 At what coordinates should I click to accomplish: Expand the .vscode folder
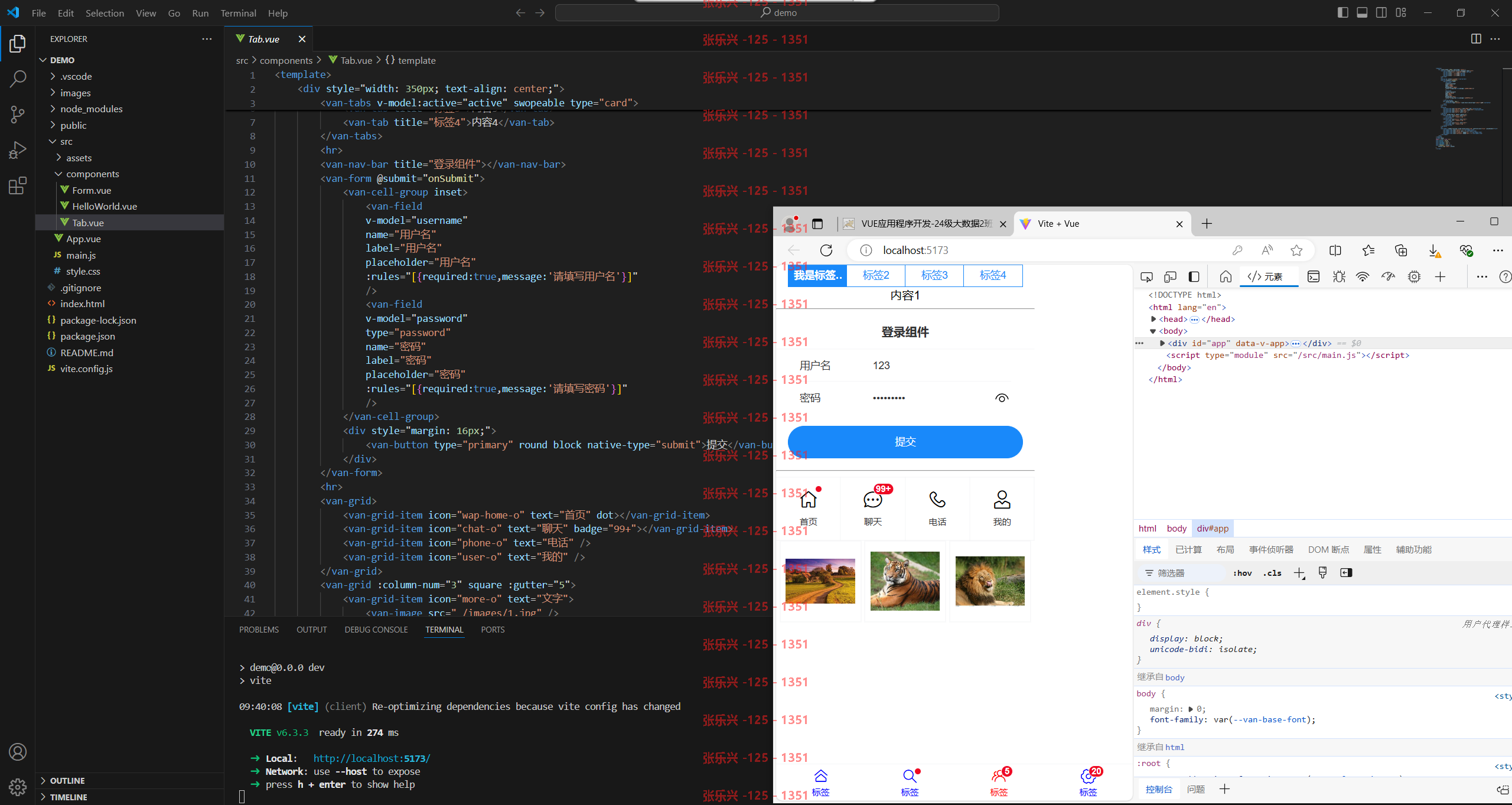point(53,76)
